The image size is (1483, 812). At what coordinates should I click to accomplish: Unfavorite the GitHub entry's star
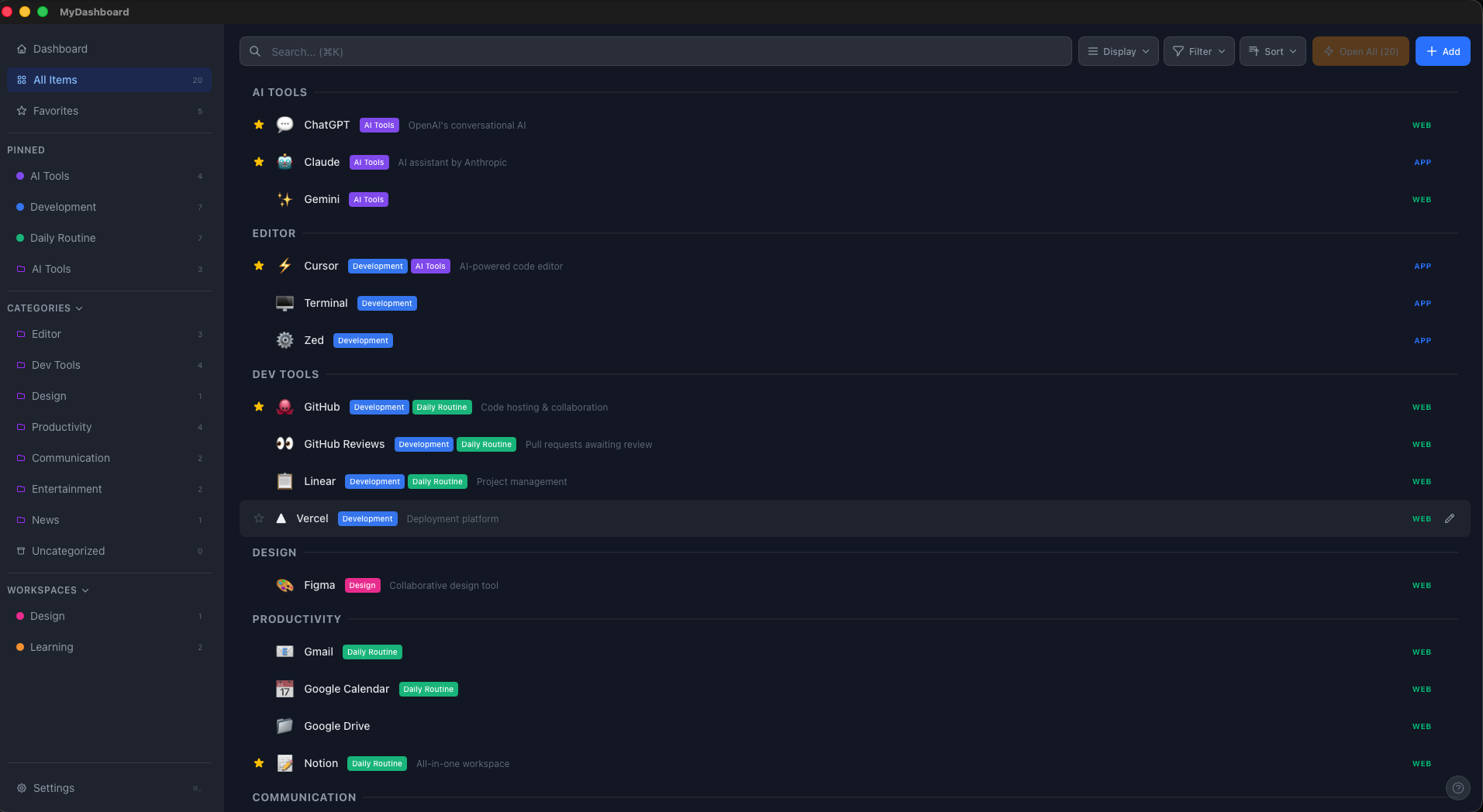(259, 407)
